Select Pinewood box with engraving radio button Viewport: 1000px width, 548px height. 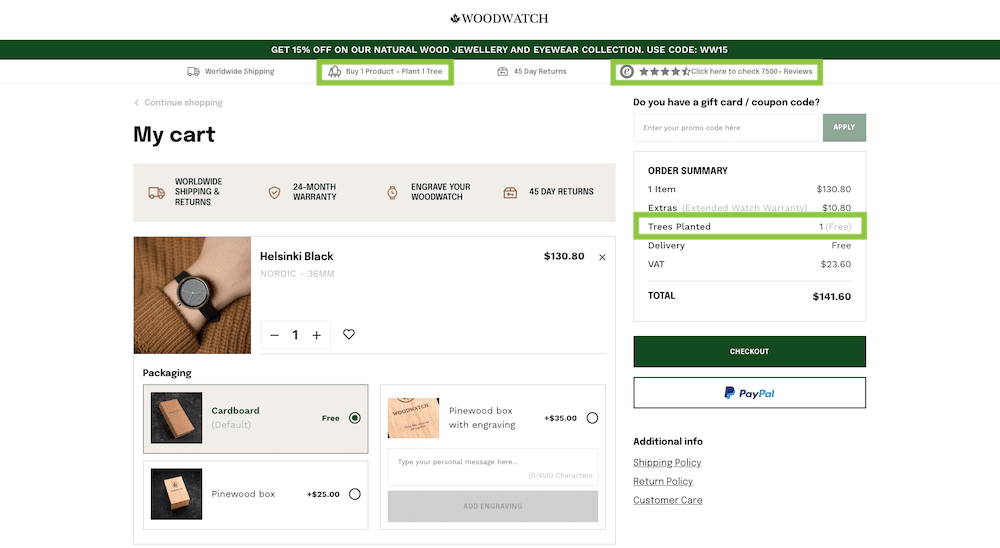point(592,418)
